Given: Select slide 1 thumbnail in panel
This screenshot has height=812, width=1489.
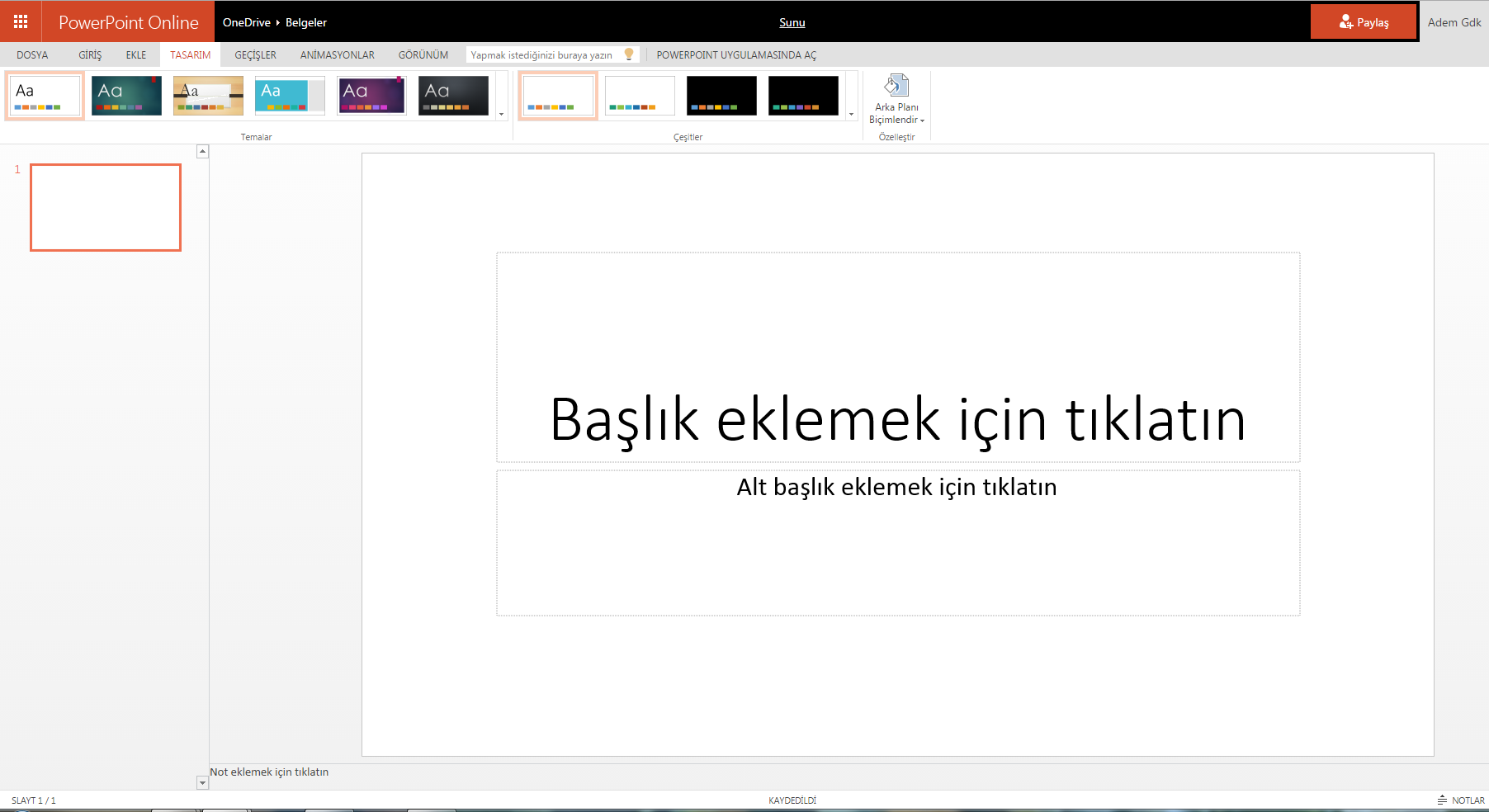Looking at the screenshot, I should pos(106,207).
